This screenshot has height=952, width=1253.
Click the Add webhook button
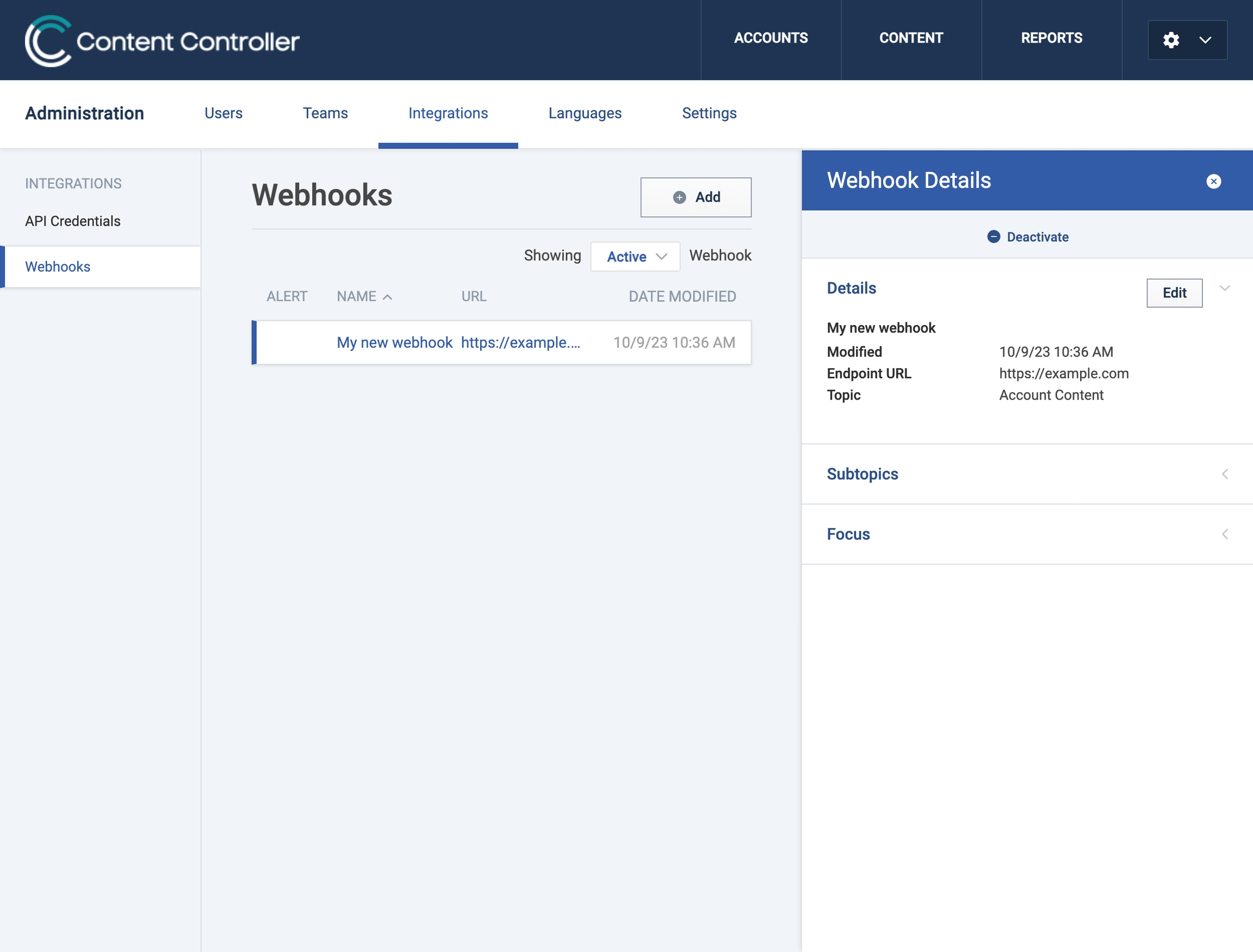tap(696, 197)
